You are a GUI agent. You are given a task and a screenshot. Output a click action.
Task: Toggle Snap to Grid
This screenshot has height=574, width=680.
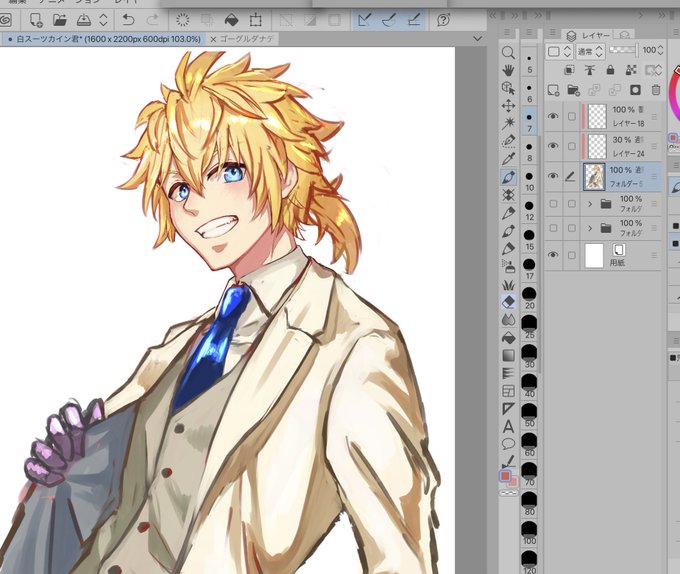click(x=414, y=20)
